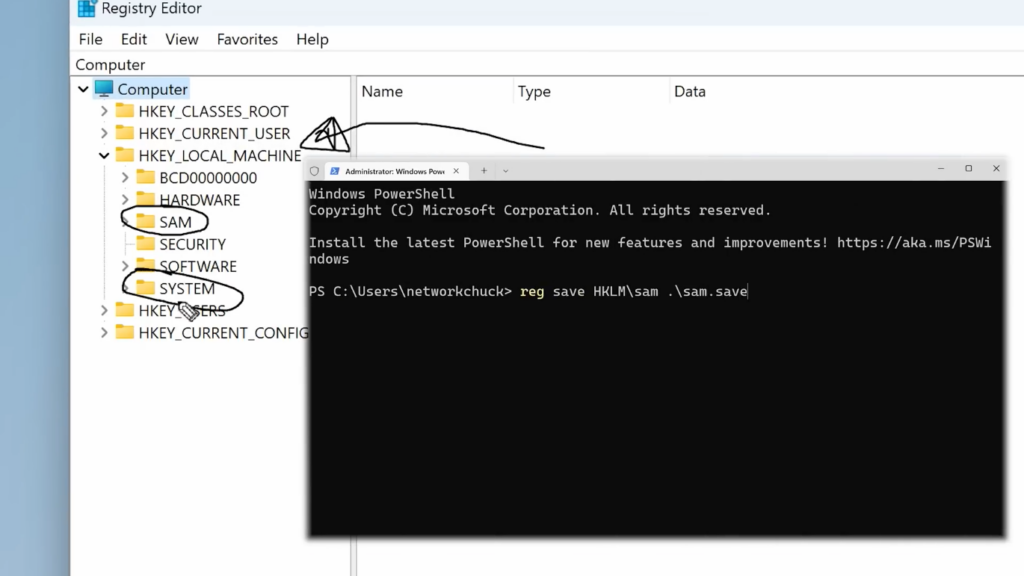Expand the SOFTWARE subkey
The height and width of the screenshot is (576, 1024).
(125, 266)
